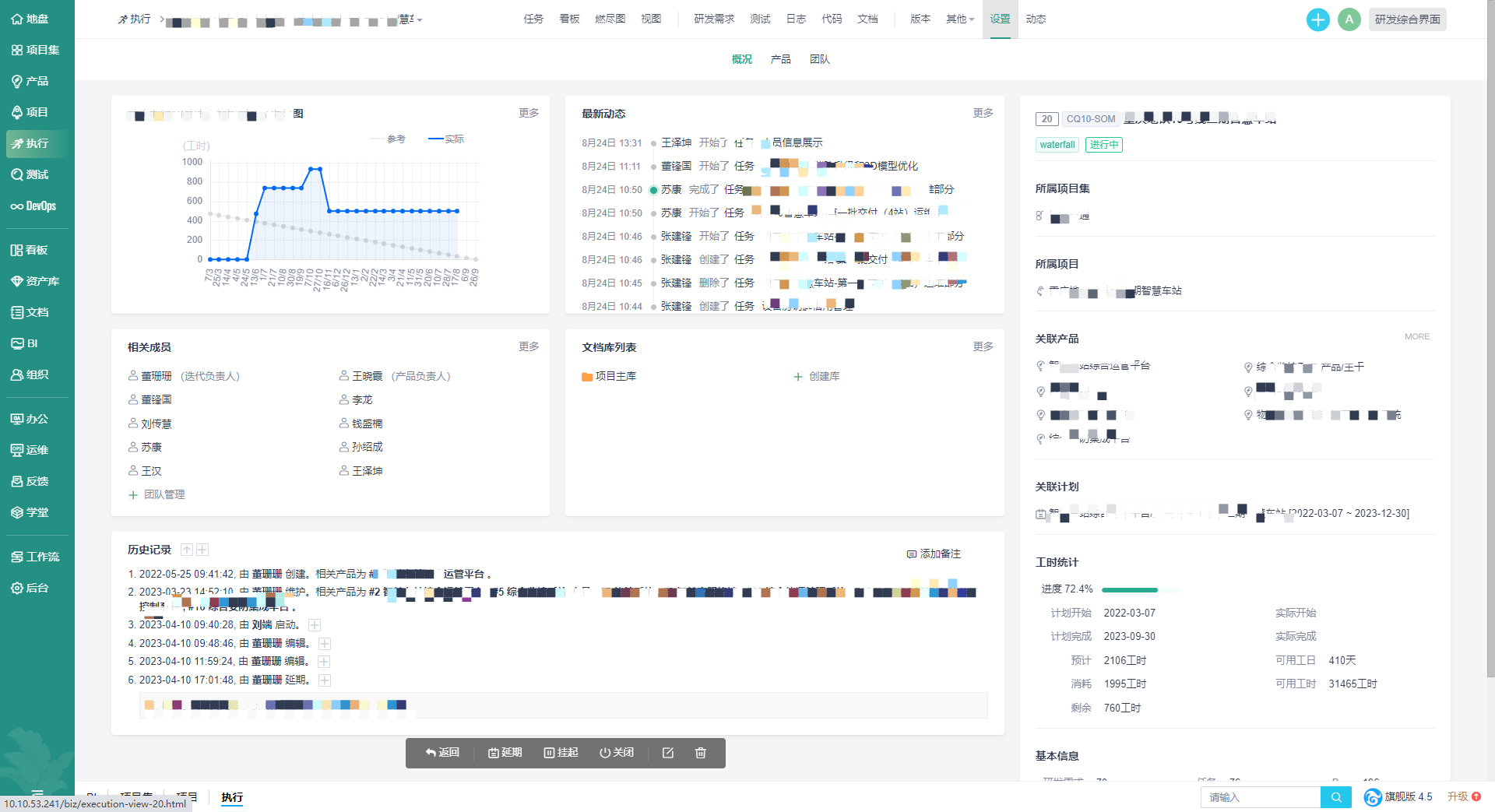The height and width of the screenshot is (812, 1495).
Task: Select 测试 in the left sidebar
Action: click(x=31, y=174)
